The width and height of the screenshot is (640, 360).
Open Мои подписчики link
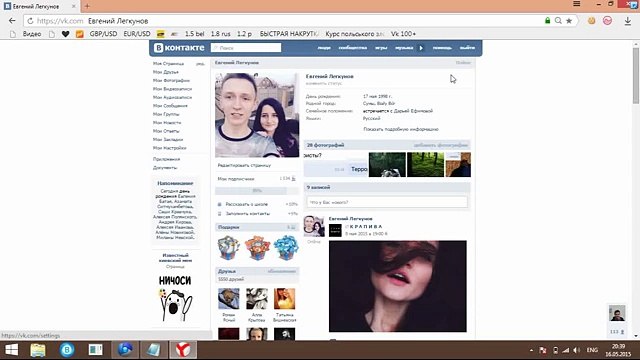point(236,179)
